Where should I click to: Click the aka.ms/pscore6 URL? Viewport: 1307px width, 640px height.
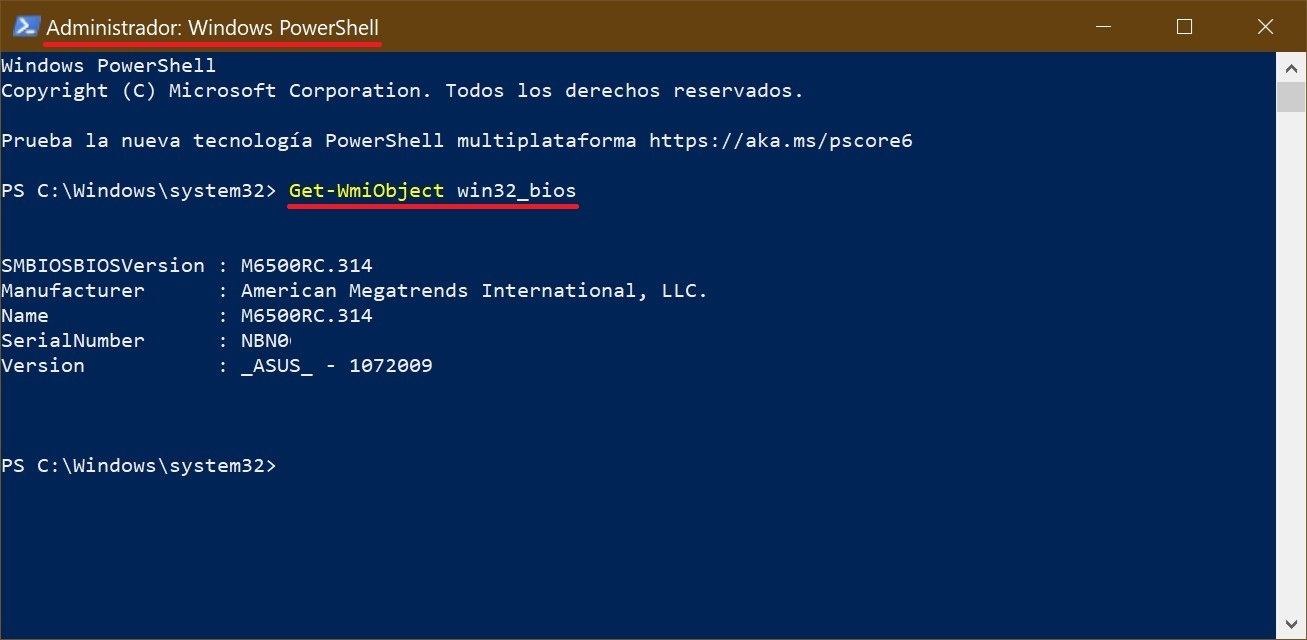coord(780,141)
